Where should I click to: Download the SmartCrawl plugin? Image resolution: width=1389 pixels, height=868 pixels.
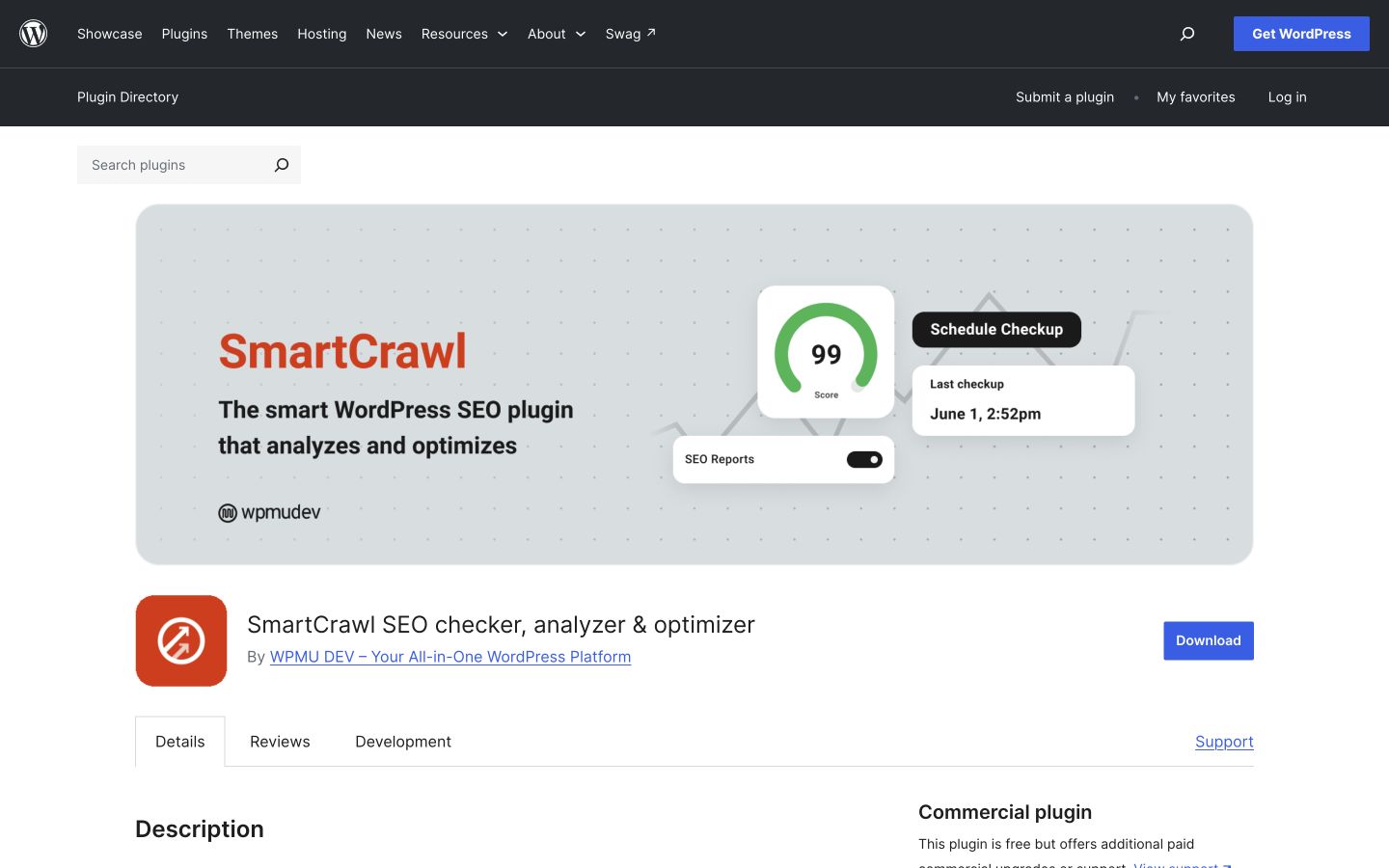click(1209, 640)
